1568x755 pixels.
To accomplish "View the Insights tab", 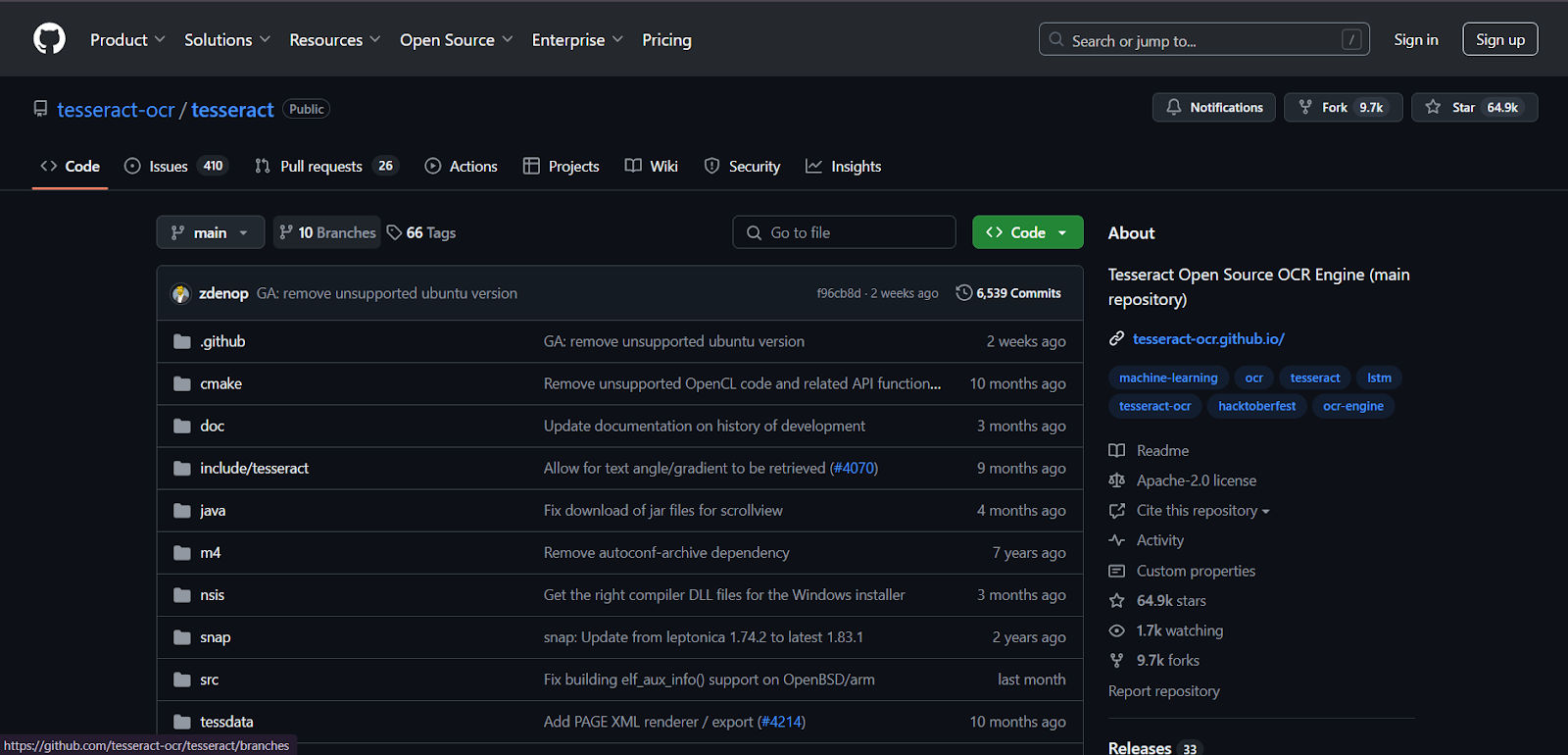I will [844, 167].
